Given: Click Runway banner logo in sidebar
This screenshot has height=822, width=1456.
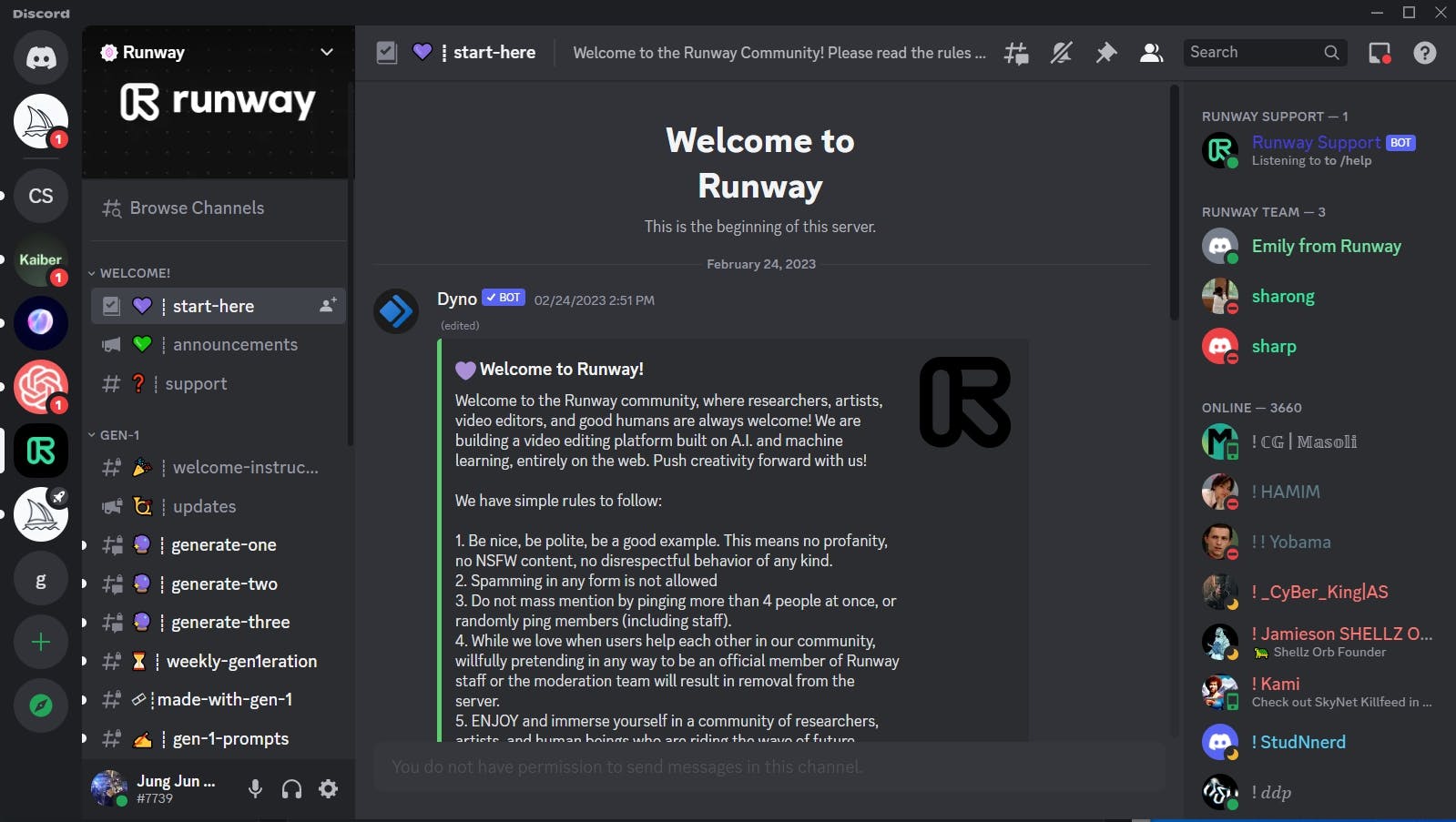Looking at the screenshot, I should tap(218, 102).
